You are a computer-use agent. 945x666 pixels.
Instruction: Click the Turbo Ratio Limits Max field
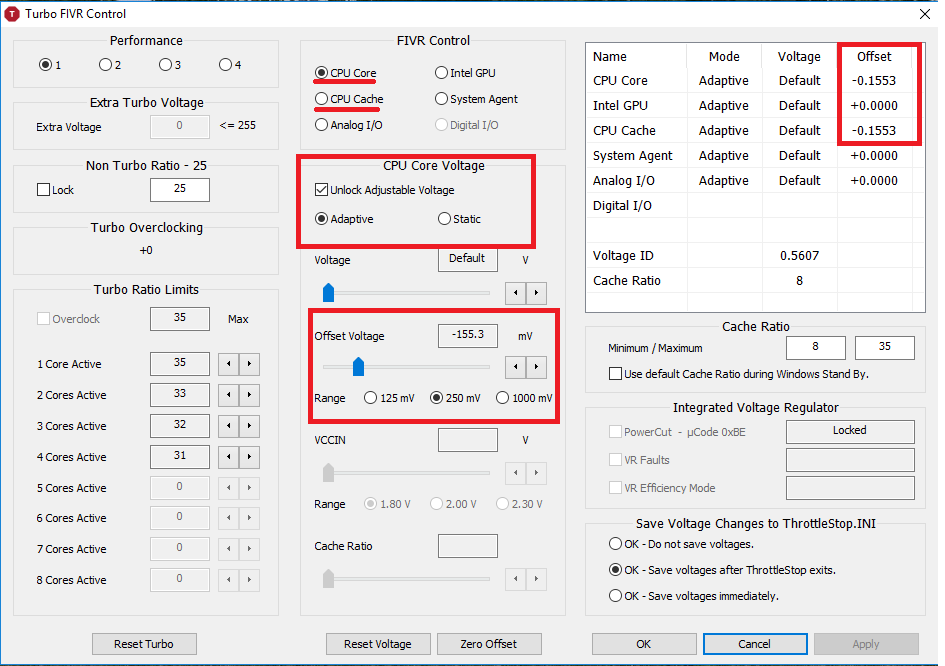(180, 318)
